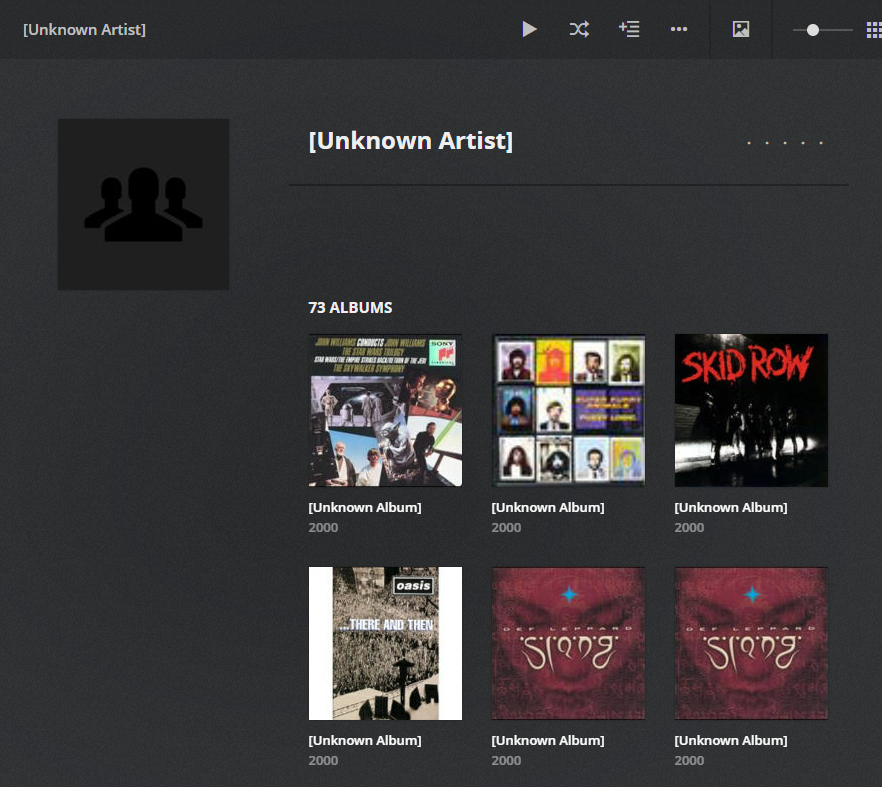Open the three-dots more actions menu
Image resolution: width=882 pixels, height=787 pixels.
coord(679,29)
